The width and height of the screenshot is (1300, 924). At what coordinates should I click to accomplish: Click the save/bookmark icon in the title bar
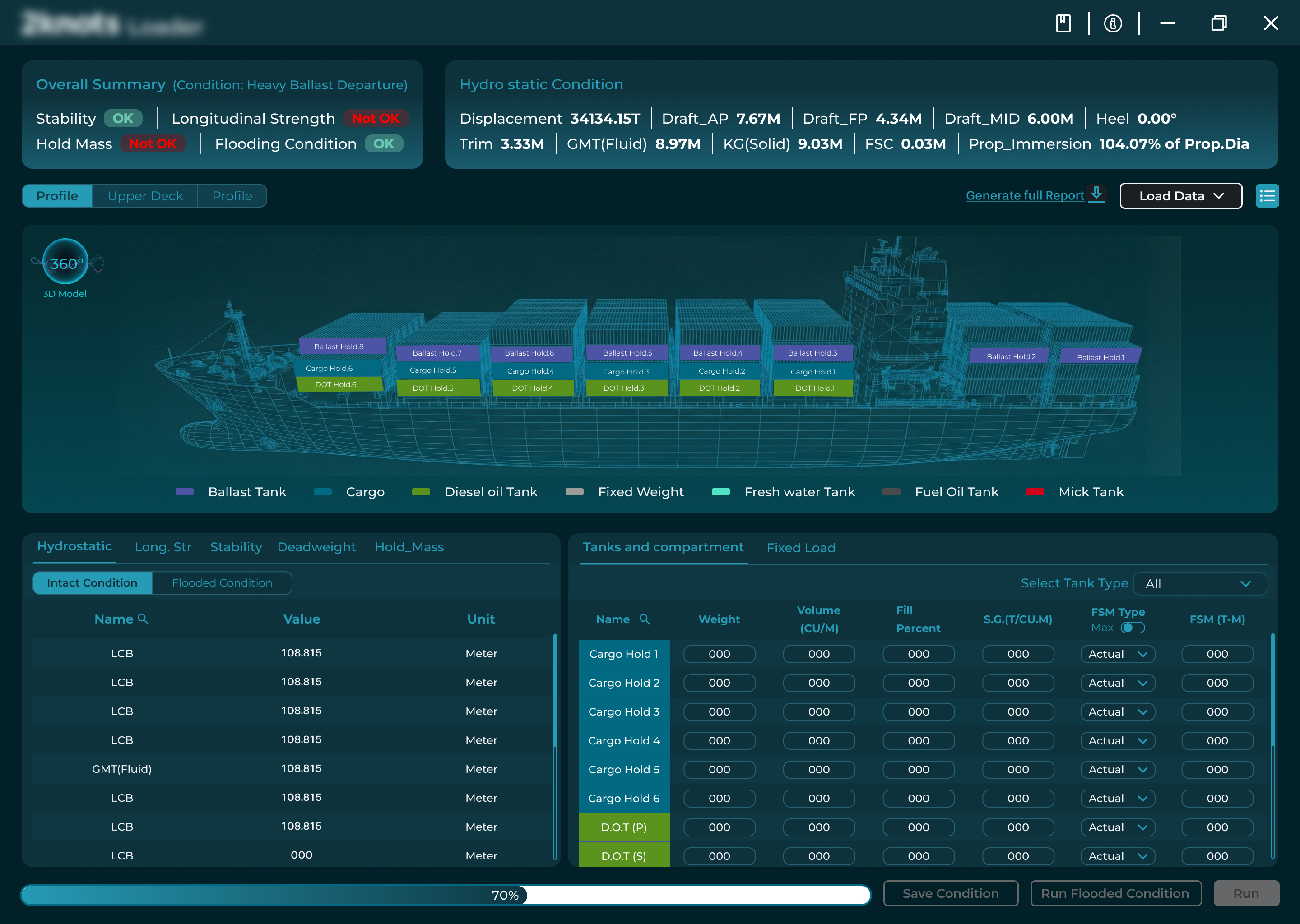pyautogui.click(x=1063, y=23)
